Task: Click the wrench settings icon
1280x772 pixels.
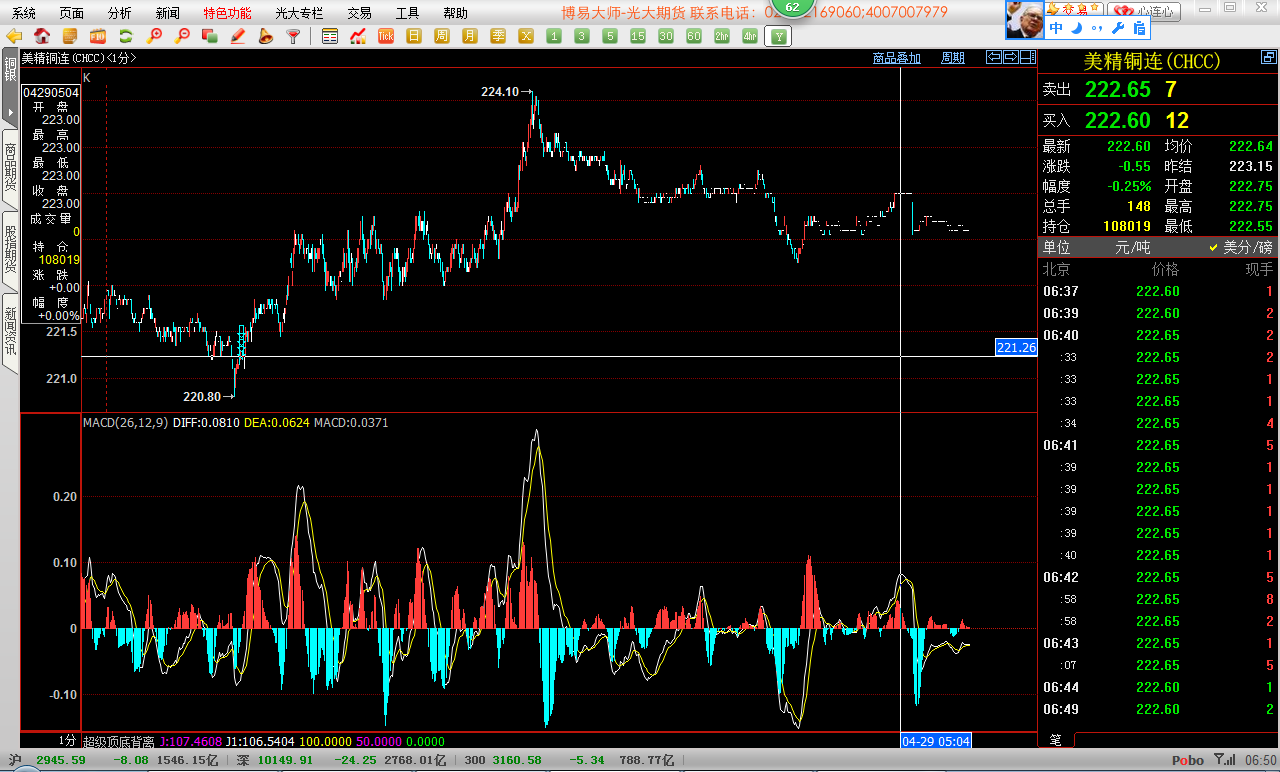Action: pyautogui.click(x=1118, y=28)
